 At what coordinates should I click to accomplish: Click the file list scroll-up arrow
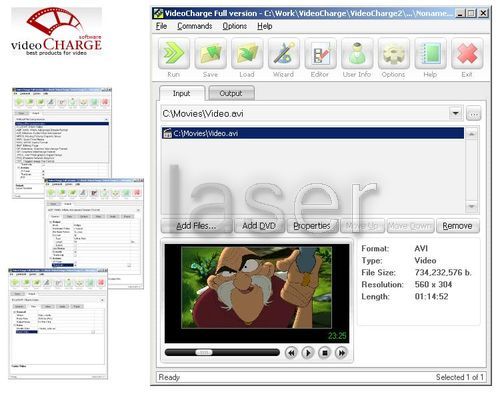pos(472,134)
